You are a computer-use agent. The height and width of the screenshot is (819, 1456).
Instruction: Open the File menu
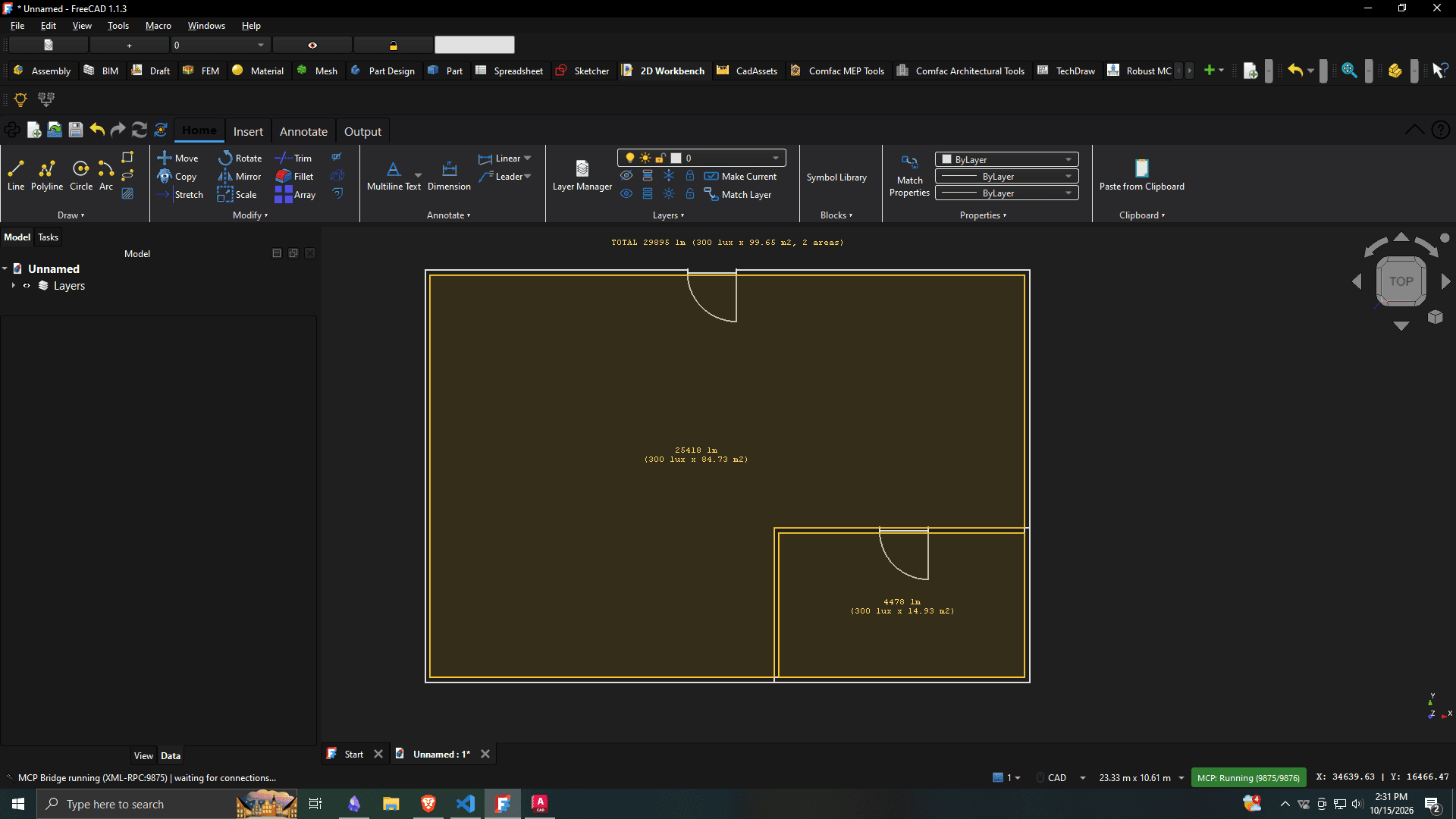[x=17, y=25]
